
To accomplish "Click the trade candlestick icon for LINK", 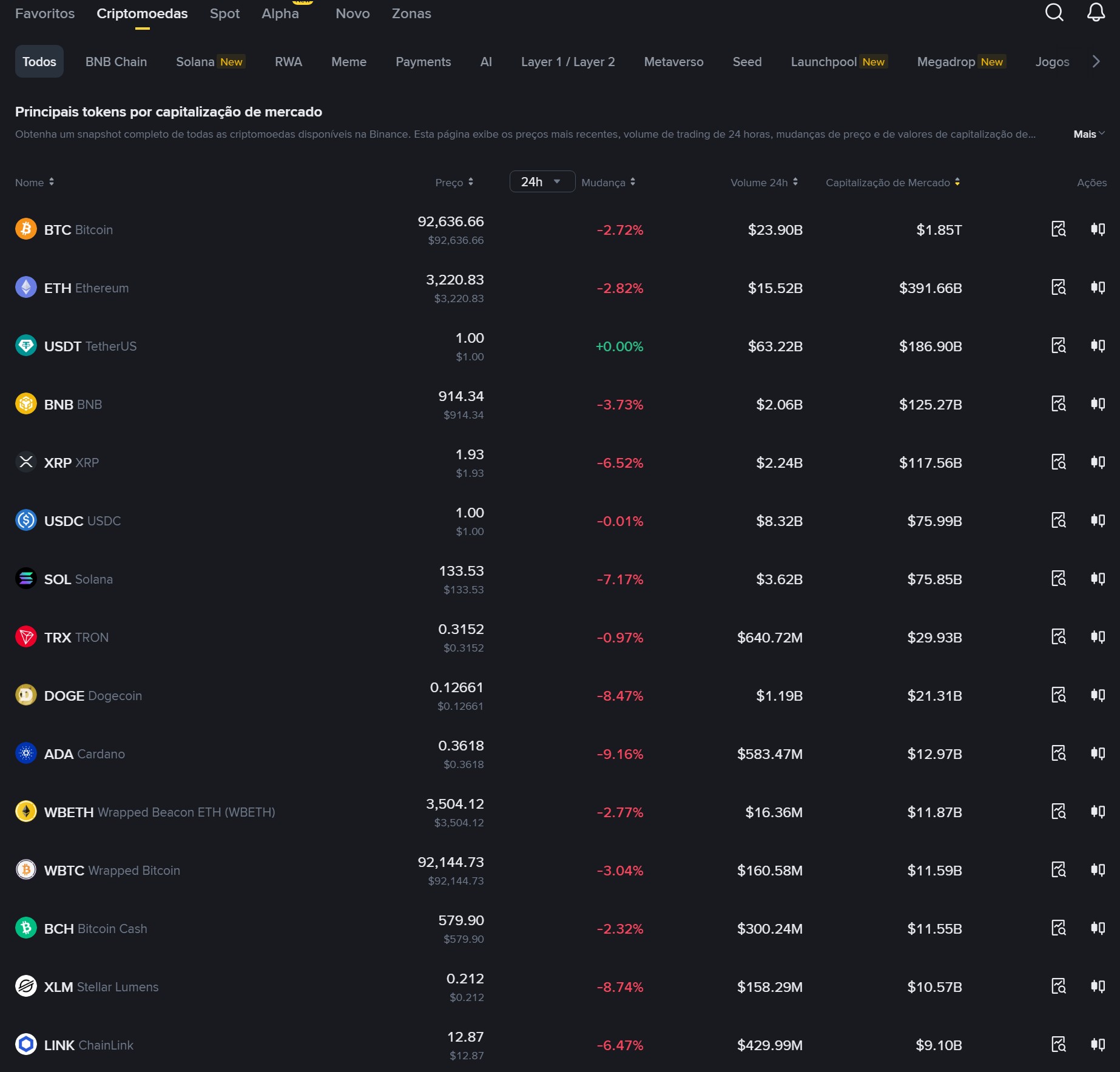I will [1098, 1045].
